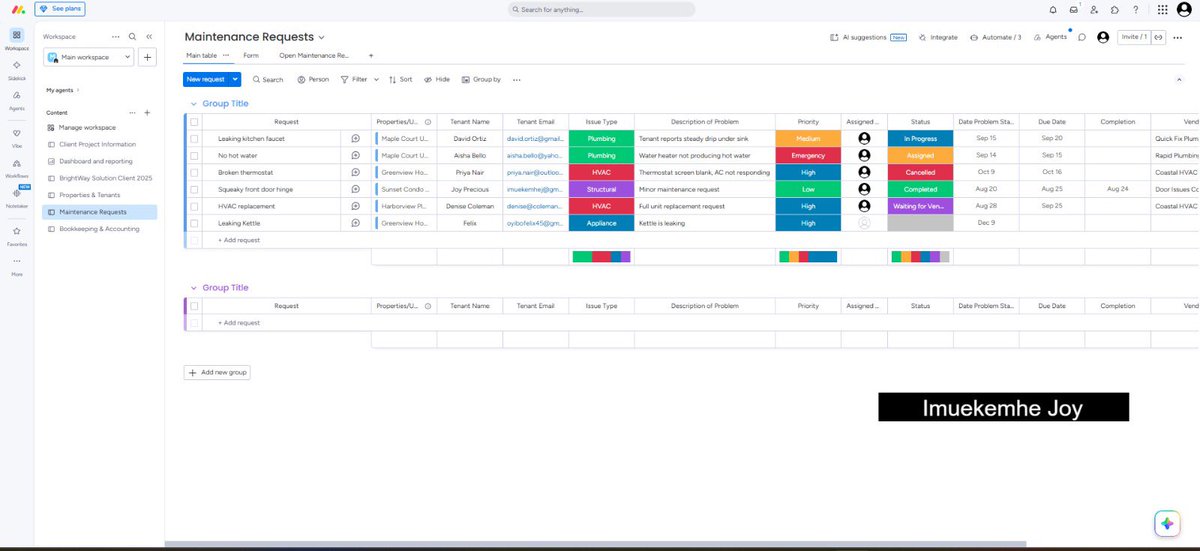Open Dashboard and reporting
The image size is (1200, 551).
(x=95, y=161)
